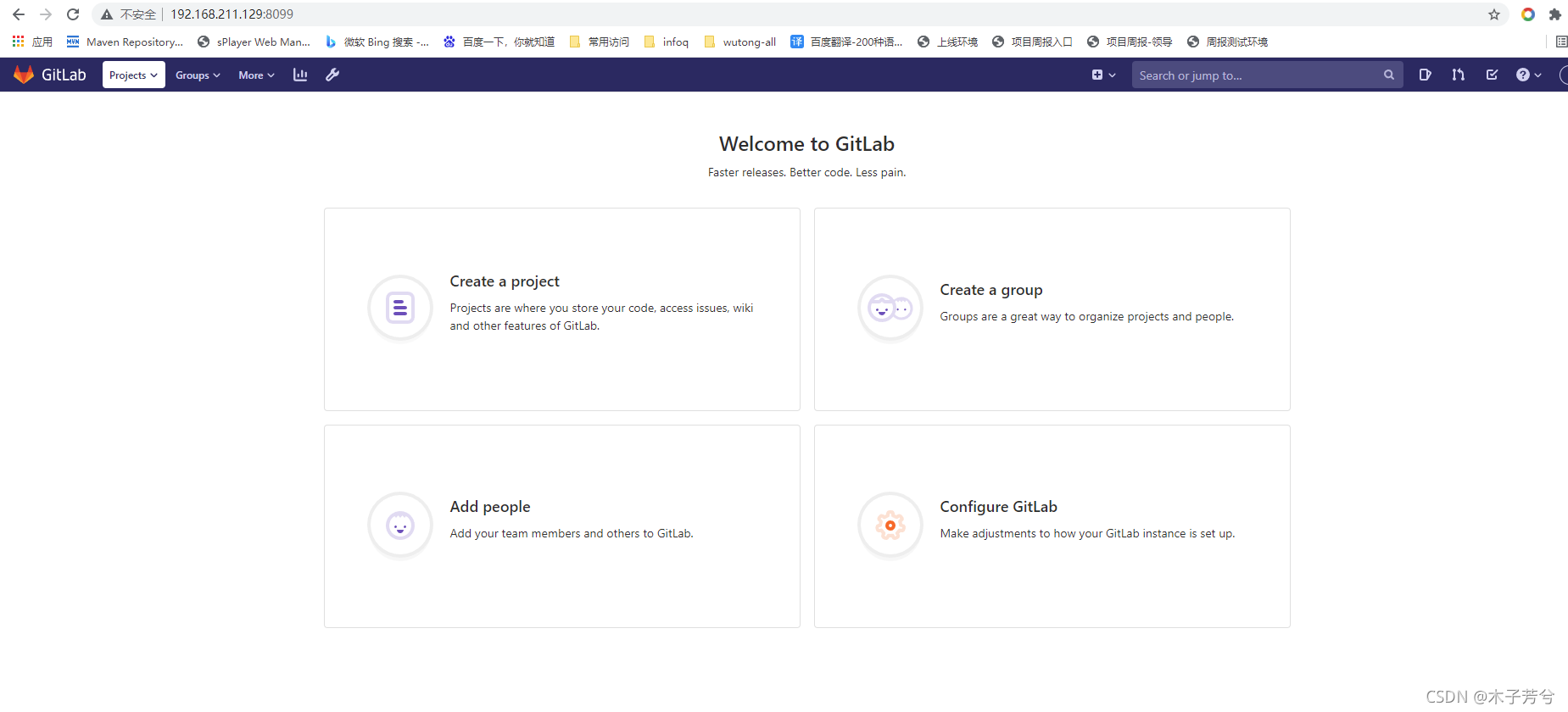This screenshot has width=1568, height=712.
Task: Open Admin Area wrench icon
Action: (x=332, y=75)
